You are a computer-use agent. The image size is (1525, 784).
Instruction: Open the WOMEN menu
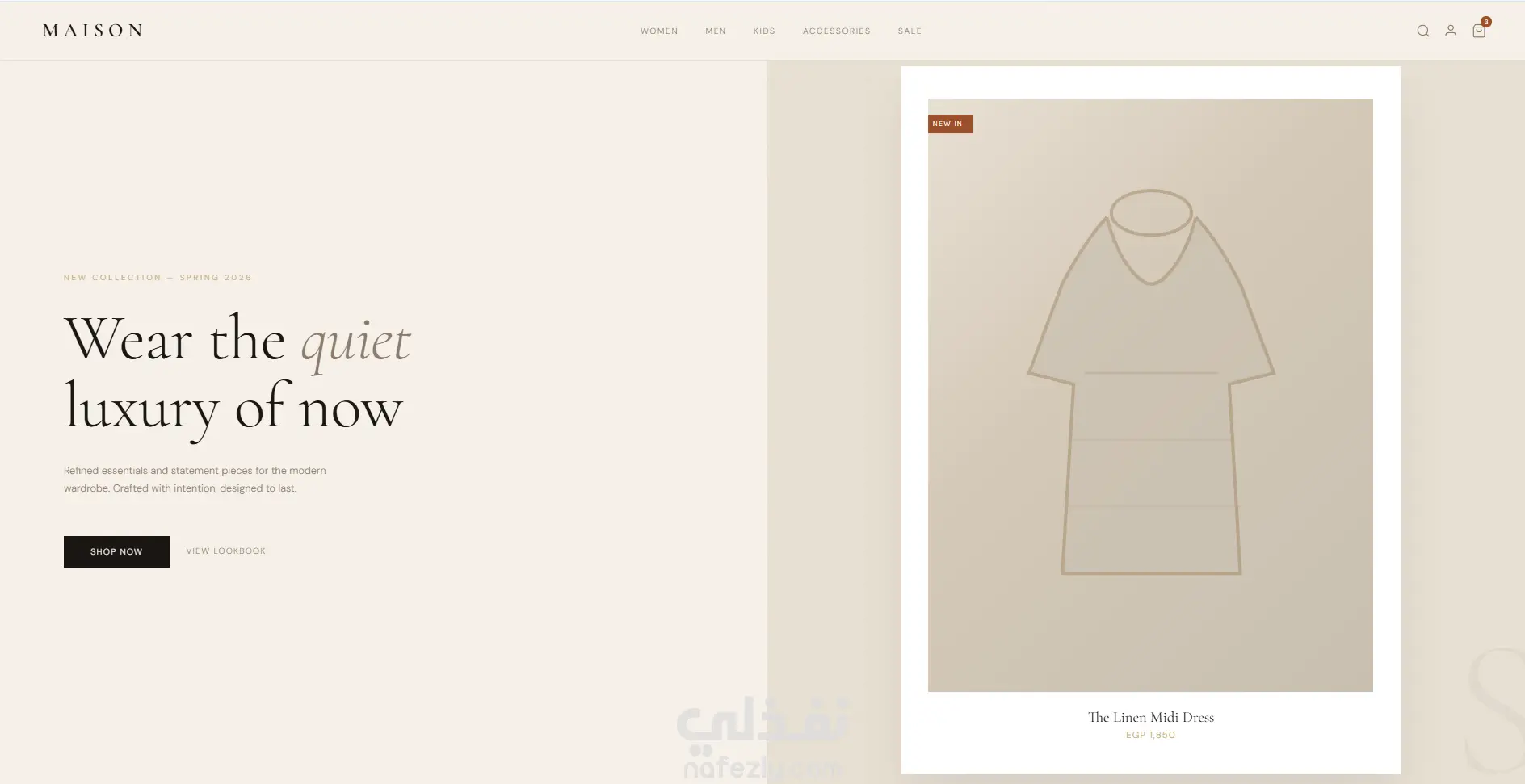tap(659, 31)
